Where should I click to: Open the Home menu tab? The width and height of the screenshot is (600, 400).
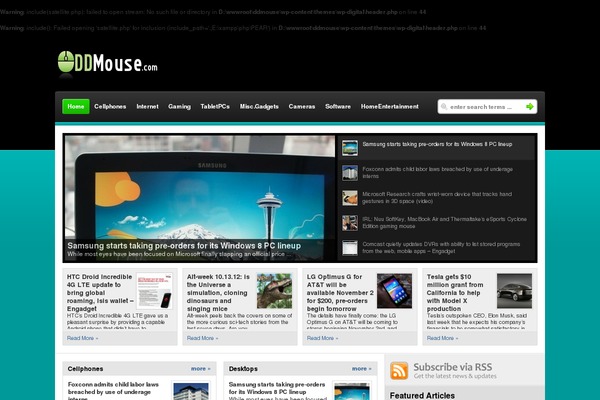[x=76, y=106]
